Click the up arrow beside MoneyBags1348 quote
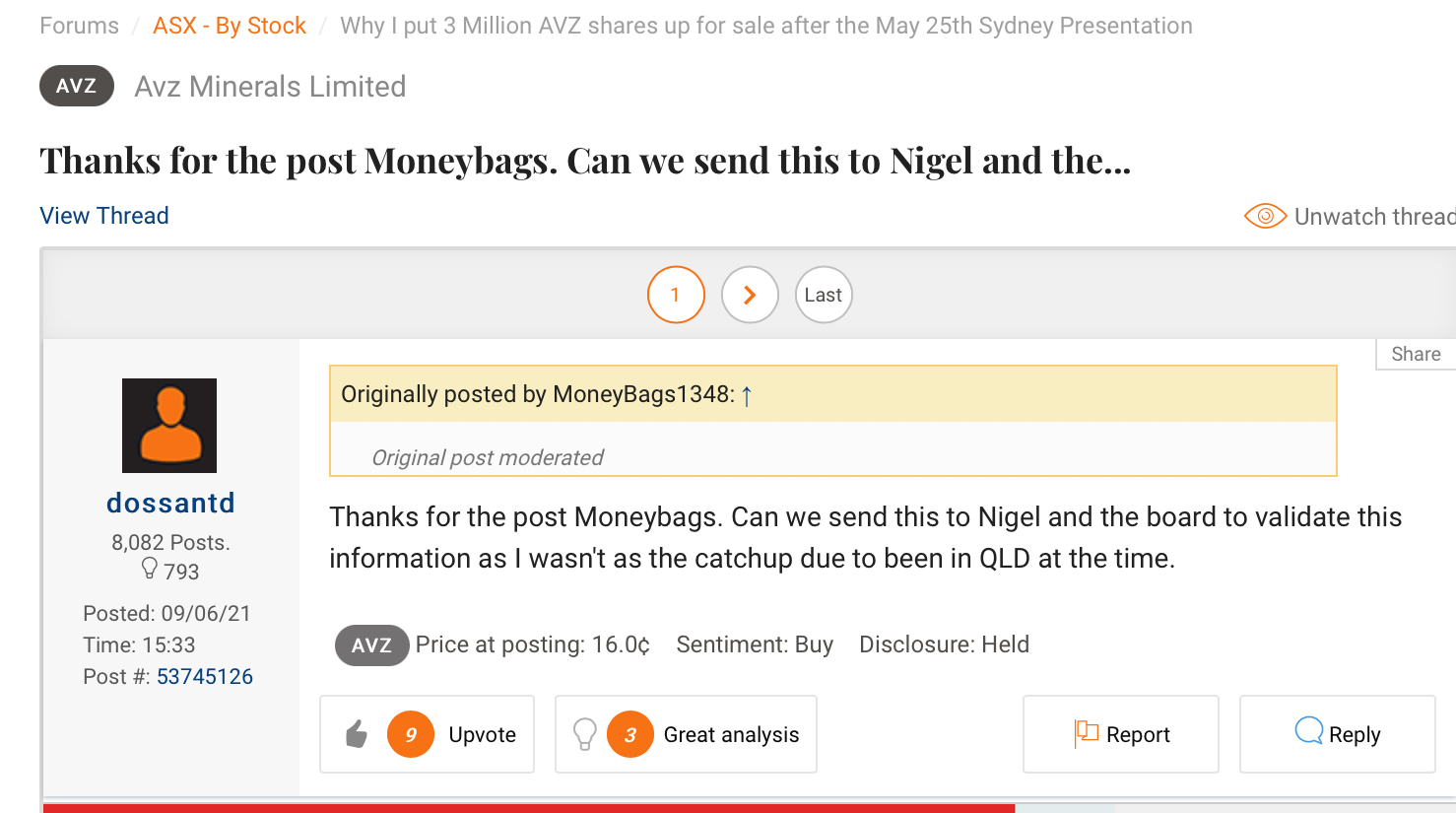 (747, 396)
